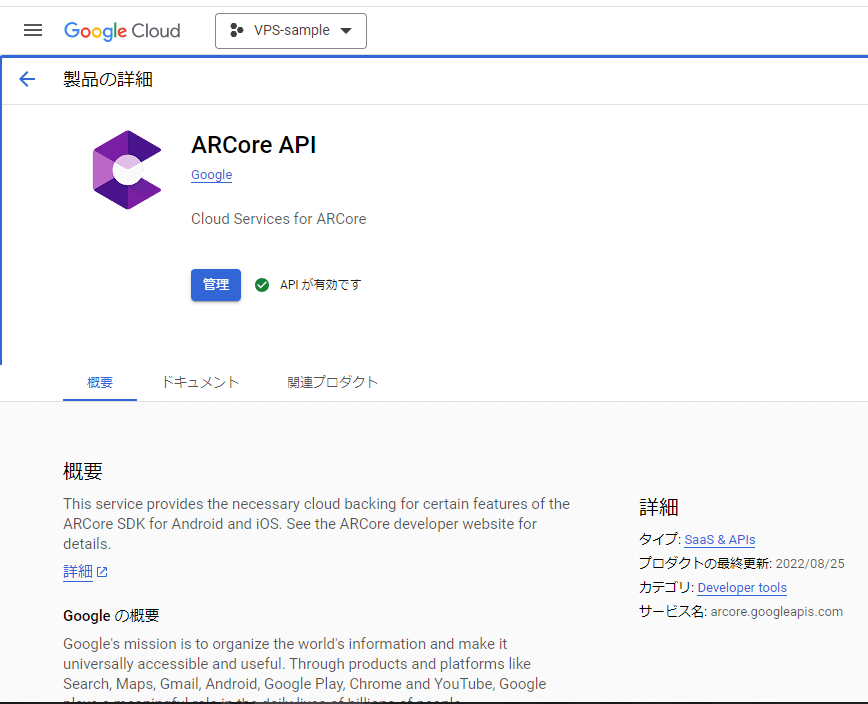Follow the SaaS & APIs type link
Image resolution: width=868 pixels, height=704 pixels.
(719, 539)
